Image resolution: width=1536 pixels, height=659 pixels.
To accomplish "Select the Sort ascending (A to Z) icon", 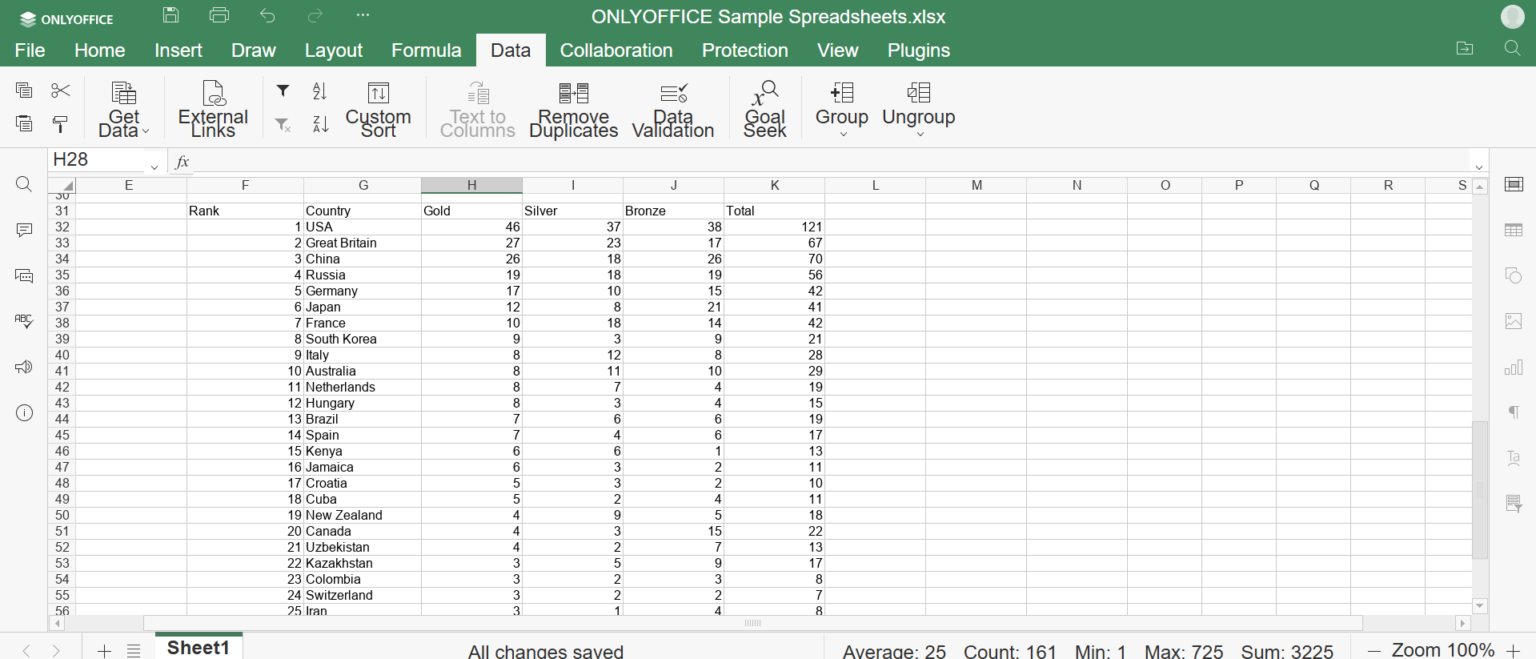I will pos(318,90).
